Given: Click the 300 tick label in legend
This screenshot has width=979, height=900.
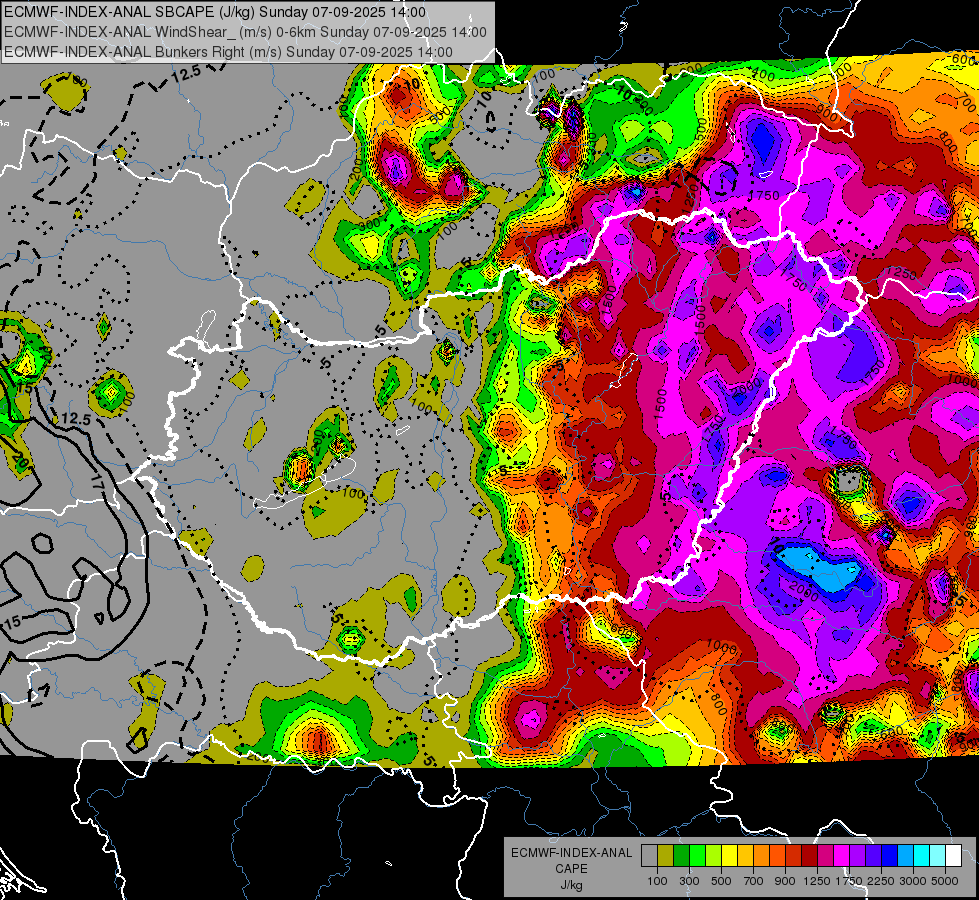Looking at the screenshot, I should [x=689, y=881].
